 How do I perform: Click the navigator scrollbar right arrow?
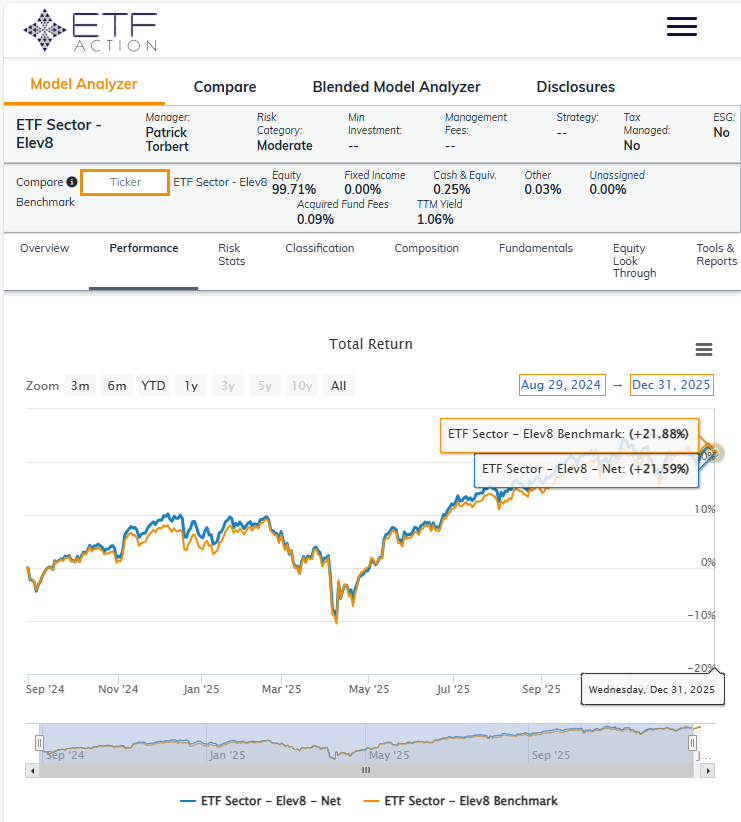[708, 771]
